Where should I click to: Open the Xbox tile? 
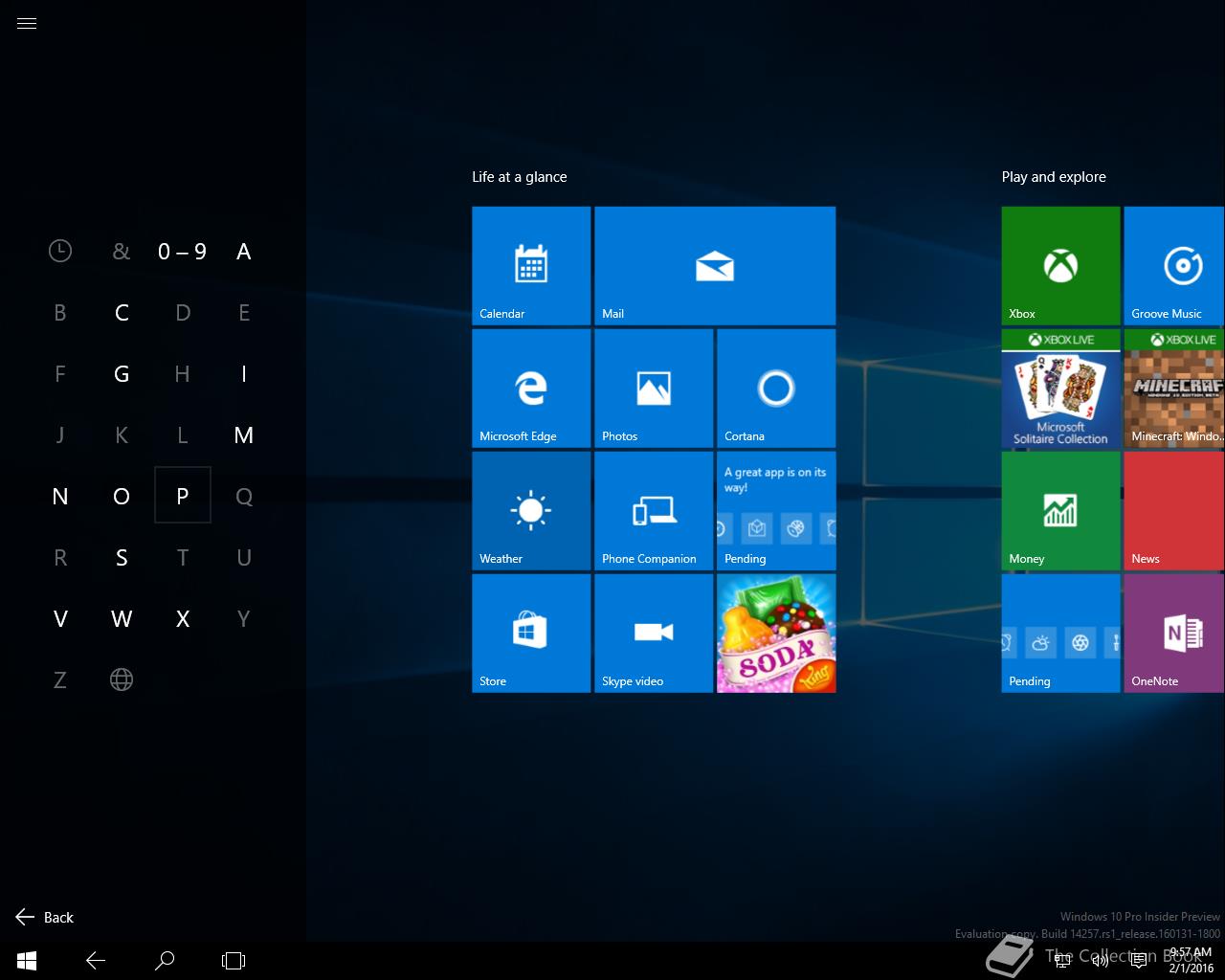click(x=1060, y=266)
